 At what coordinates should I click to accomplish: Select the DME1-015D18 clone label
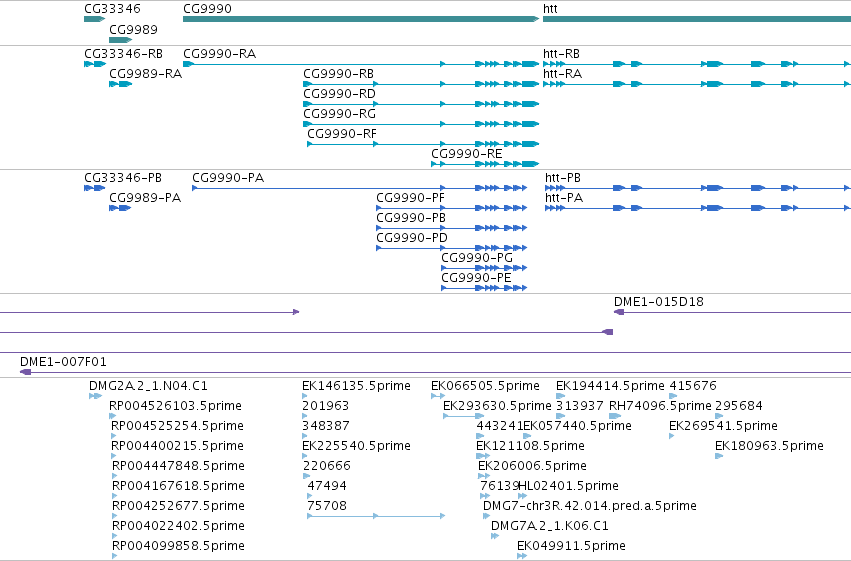[x=658, y=302]
